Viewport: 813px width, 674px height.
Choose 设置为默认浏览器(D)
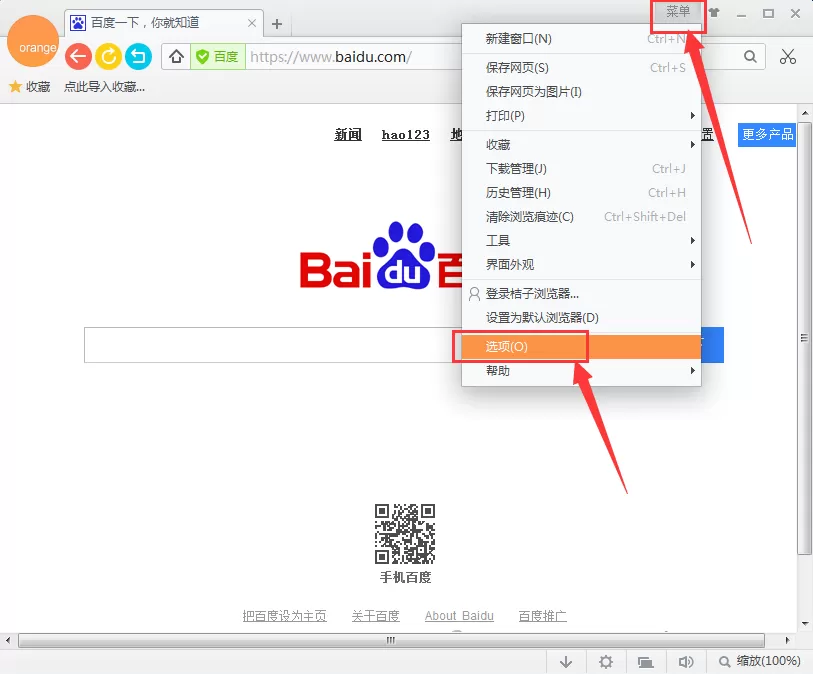pyautogui.click(x=581, y=318)
